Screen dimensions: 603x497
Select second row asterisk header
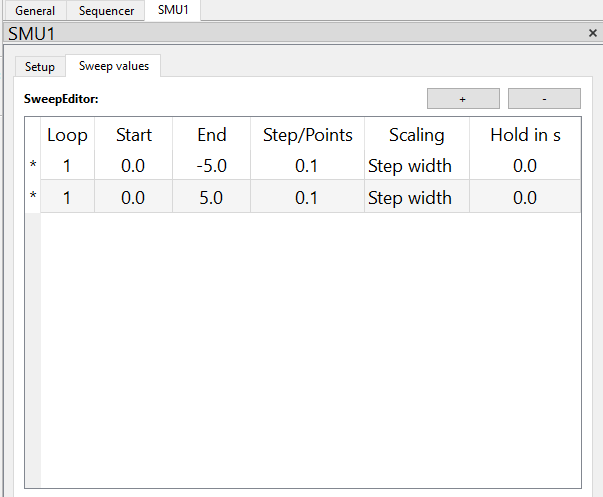[33, 196]
